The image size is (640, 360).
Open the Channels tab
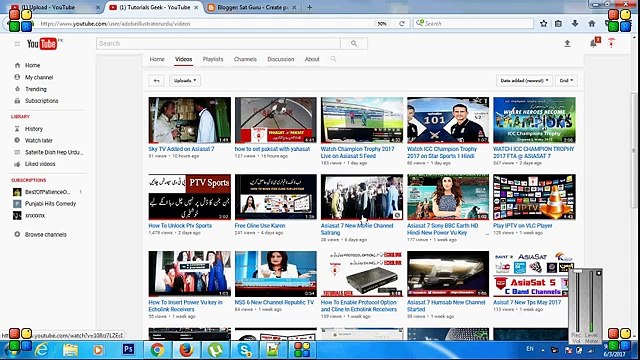245,59
